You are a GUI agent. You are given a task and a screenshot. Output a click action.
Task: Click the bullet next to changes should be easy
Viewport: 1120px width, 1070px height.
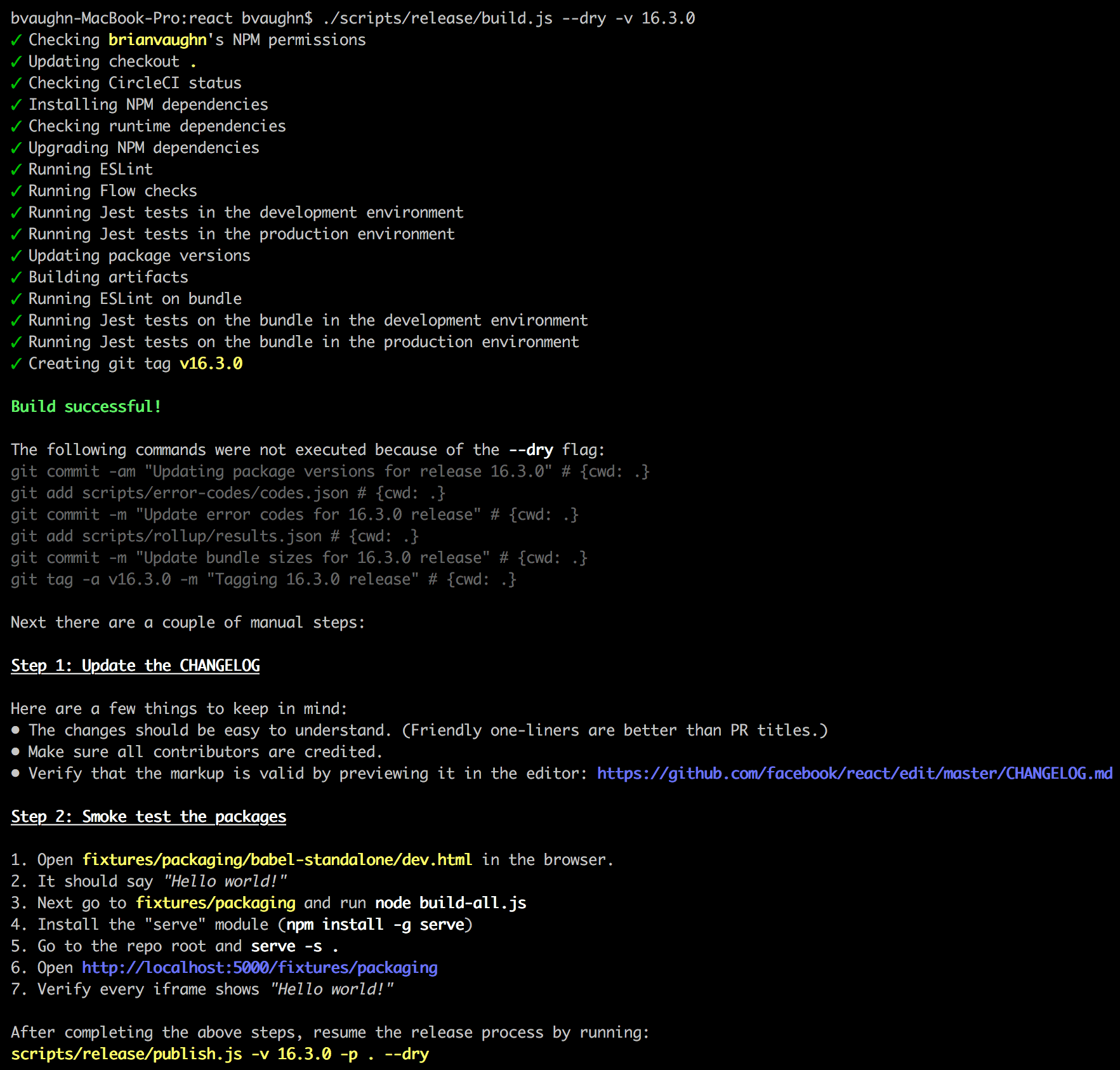click(15, 730)
